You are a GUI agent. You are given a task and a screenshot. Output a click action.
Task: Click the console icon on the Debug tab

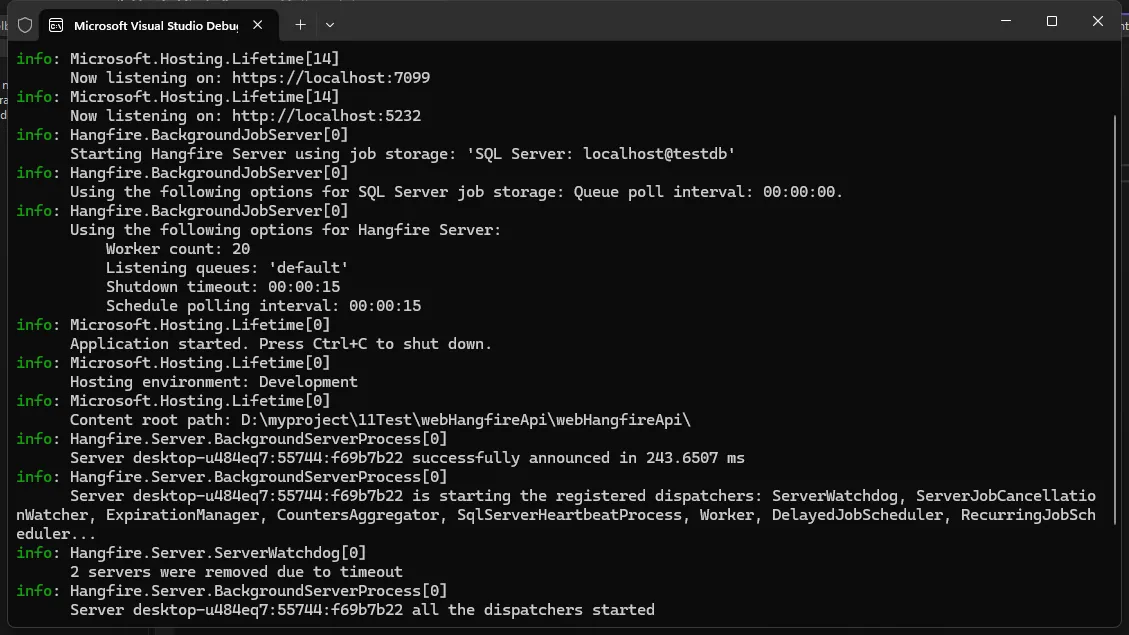(x=55, y=25)
